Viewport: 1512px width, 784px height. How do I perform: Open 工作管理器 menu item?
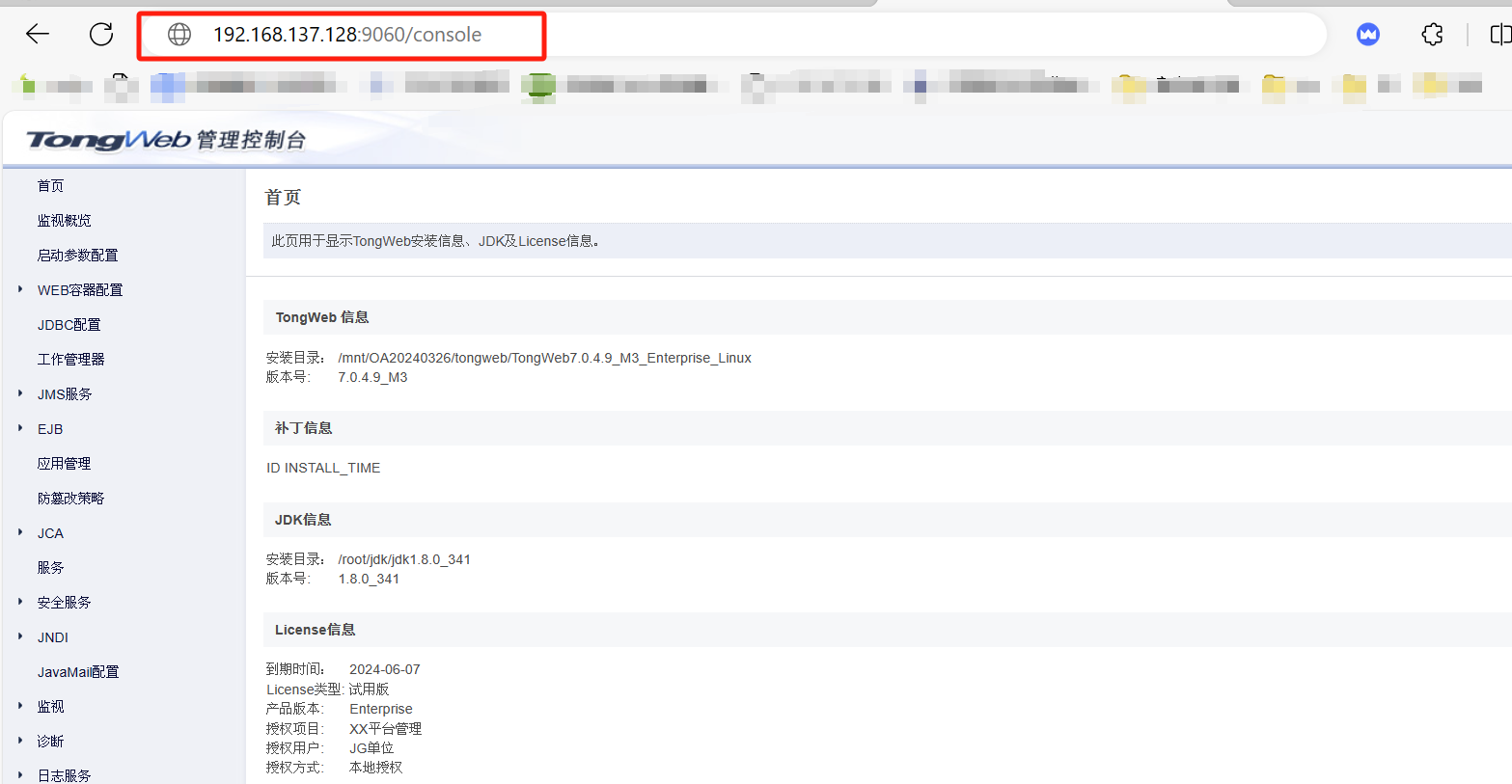[70, 360]
